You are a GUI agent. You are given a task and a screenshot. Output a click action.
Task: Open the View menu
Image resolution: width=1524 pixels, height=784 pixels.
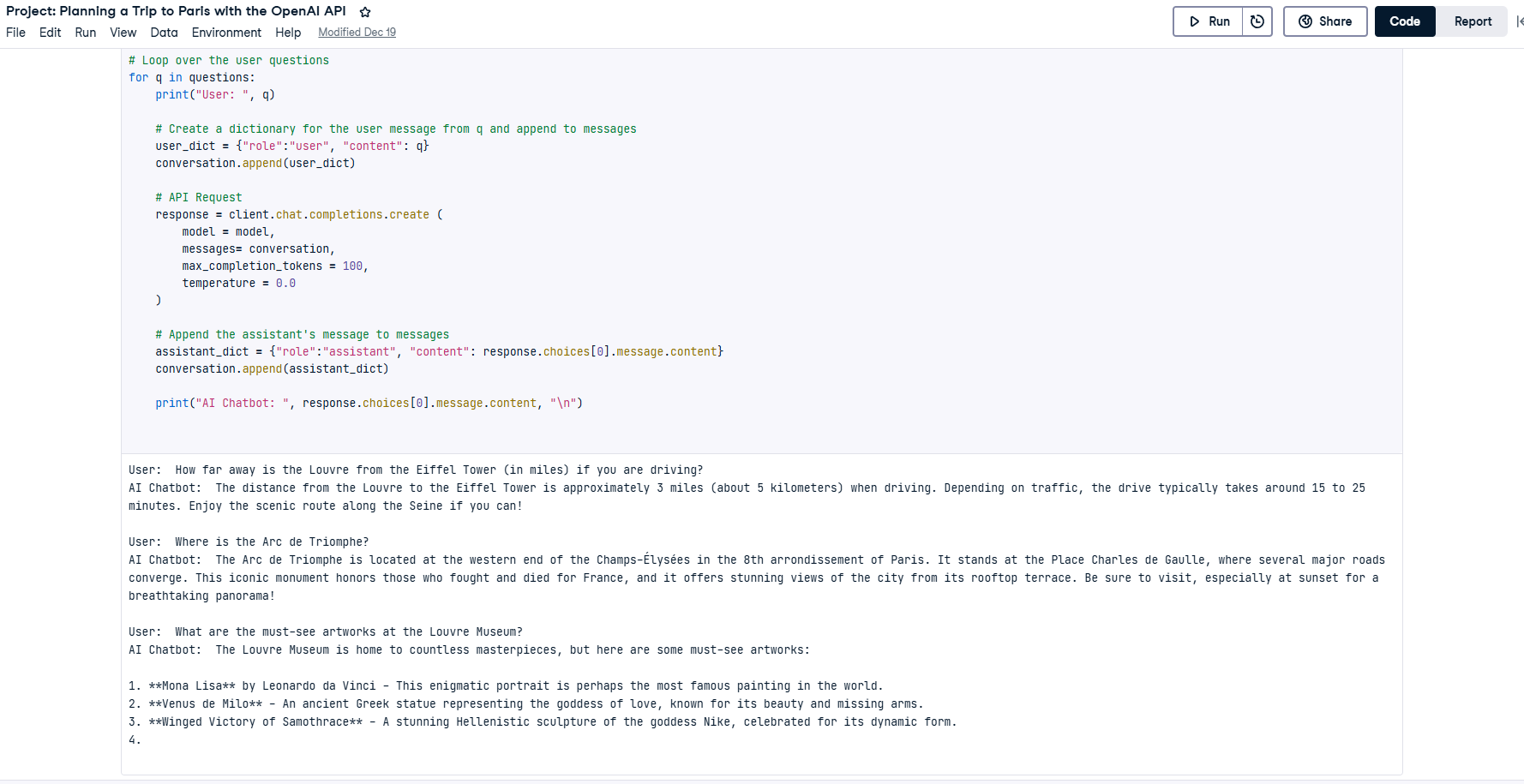click(123, 33)
